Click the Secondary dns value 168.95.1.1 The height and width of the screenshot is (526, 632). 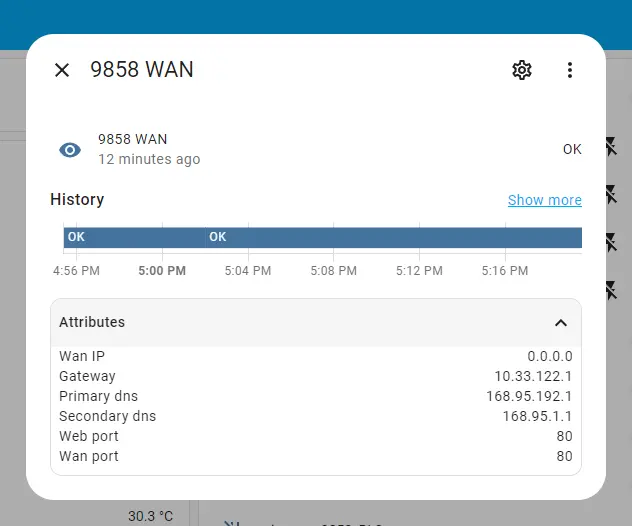pos(537,416)
